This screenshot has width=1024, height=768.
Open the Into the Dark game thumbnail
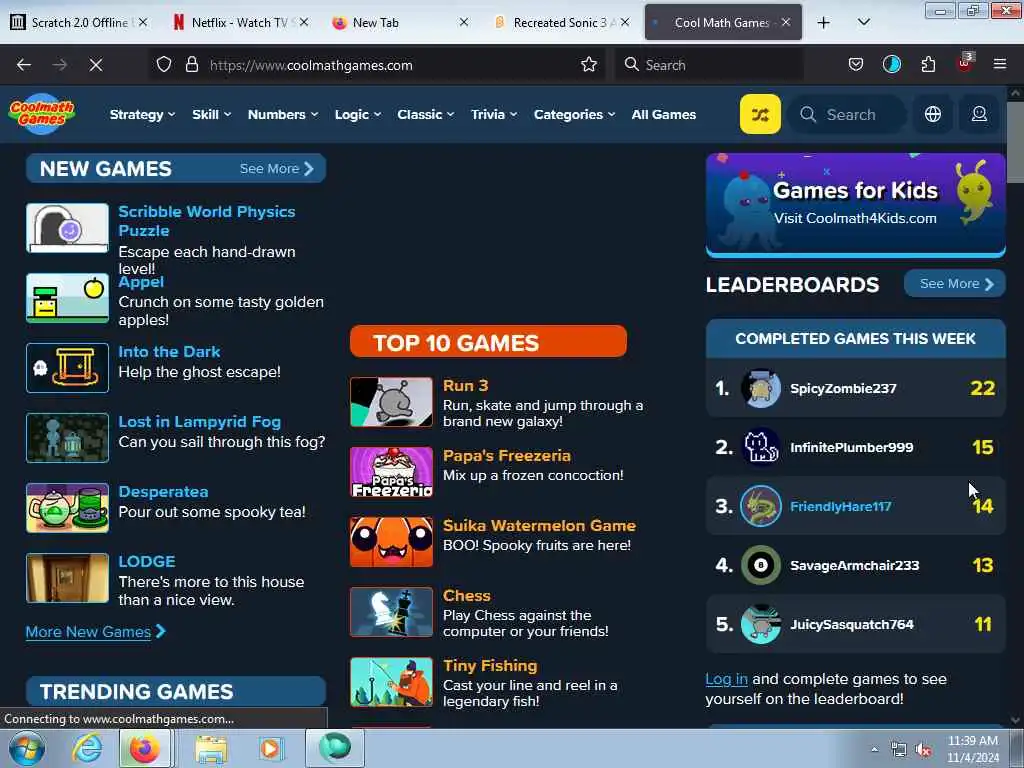67,368
